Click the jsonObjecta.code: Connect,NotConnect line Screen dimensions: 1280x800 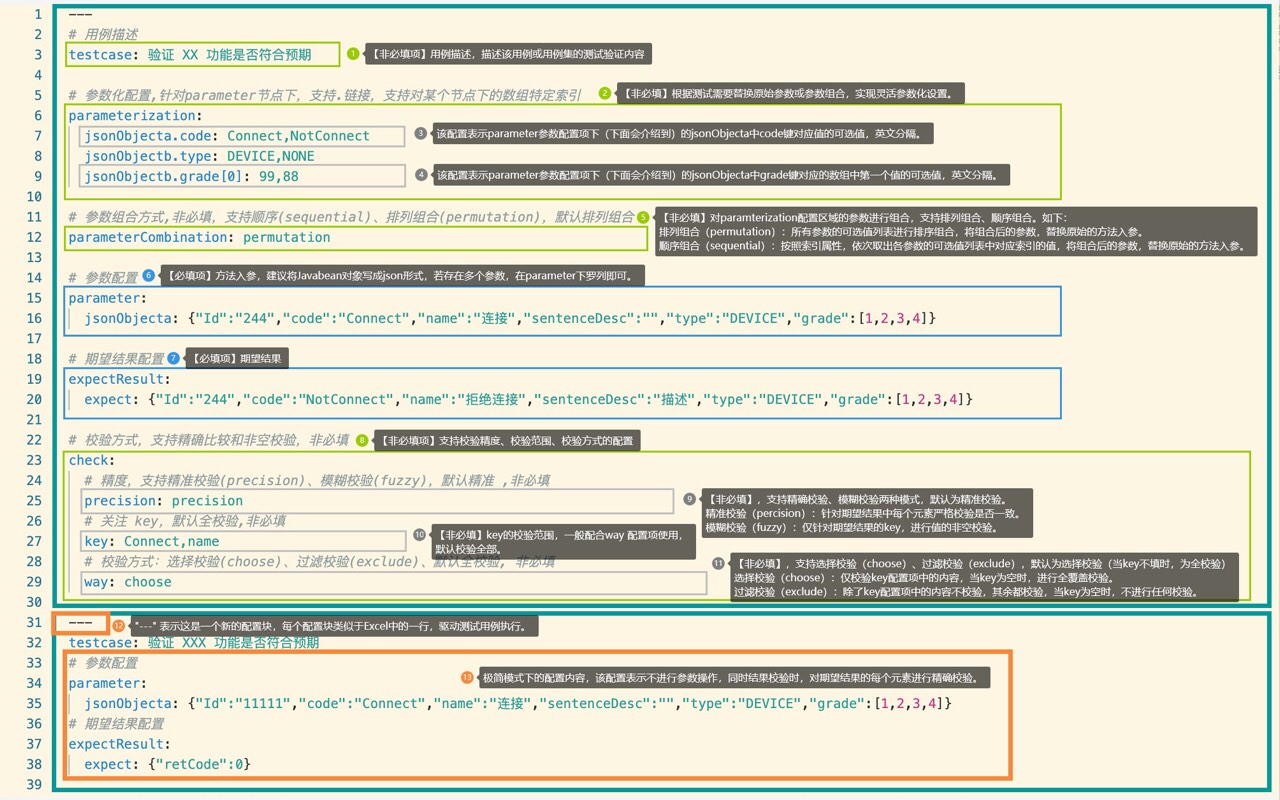pos(242,136)
